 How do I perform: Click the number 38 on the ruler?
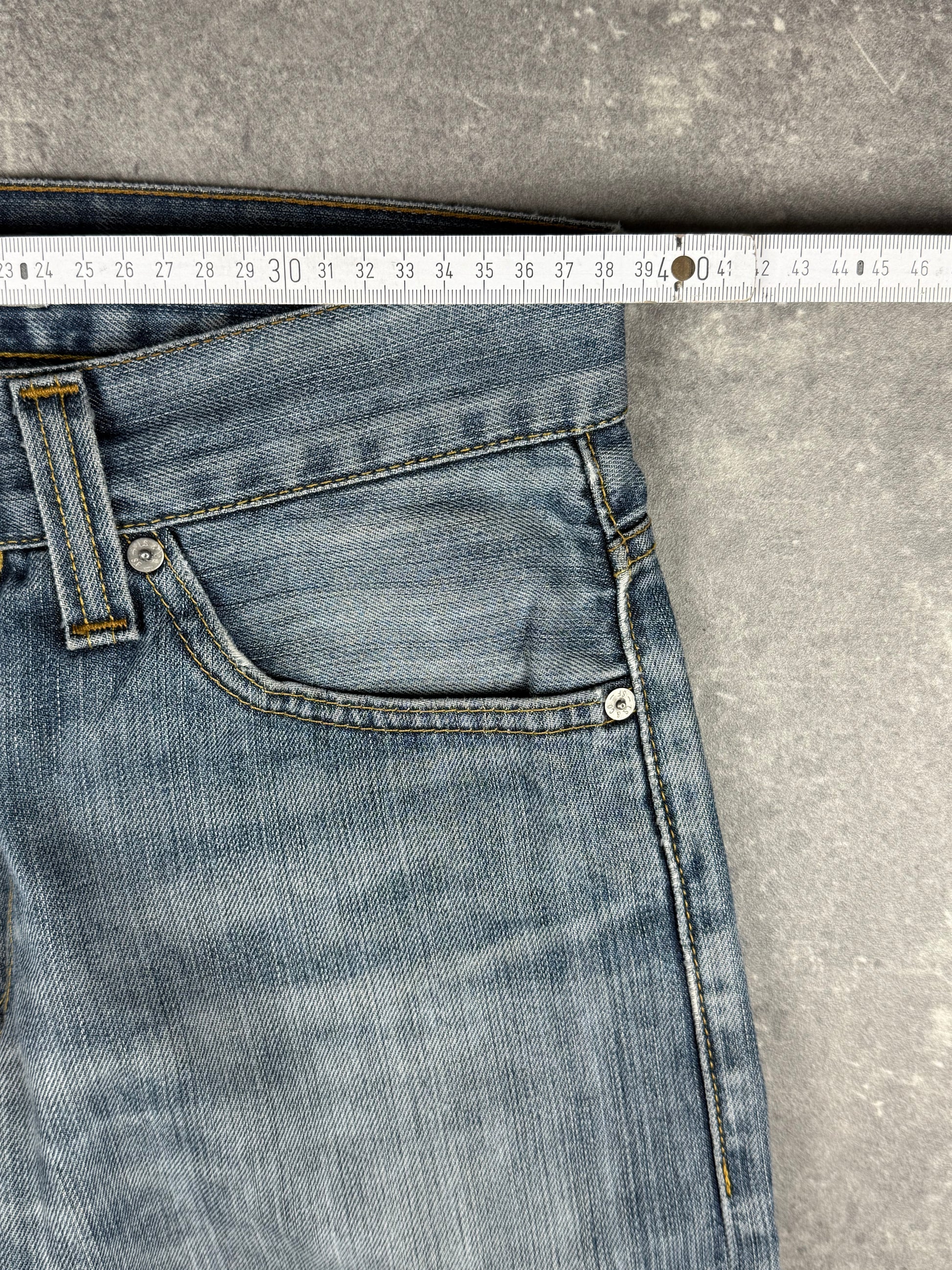tap(604, 270)
